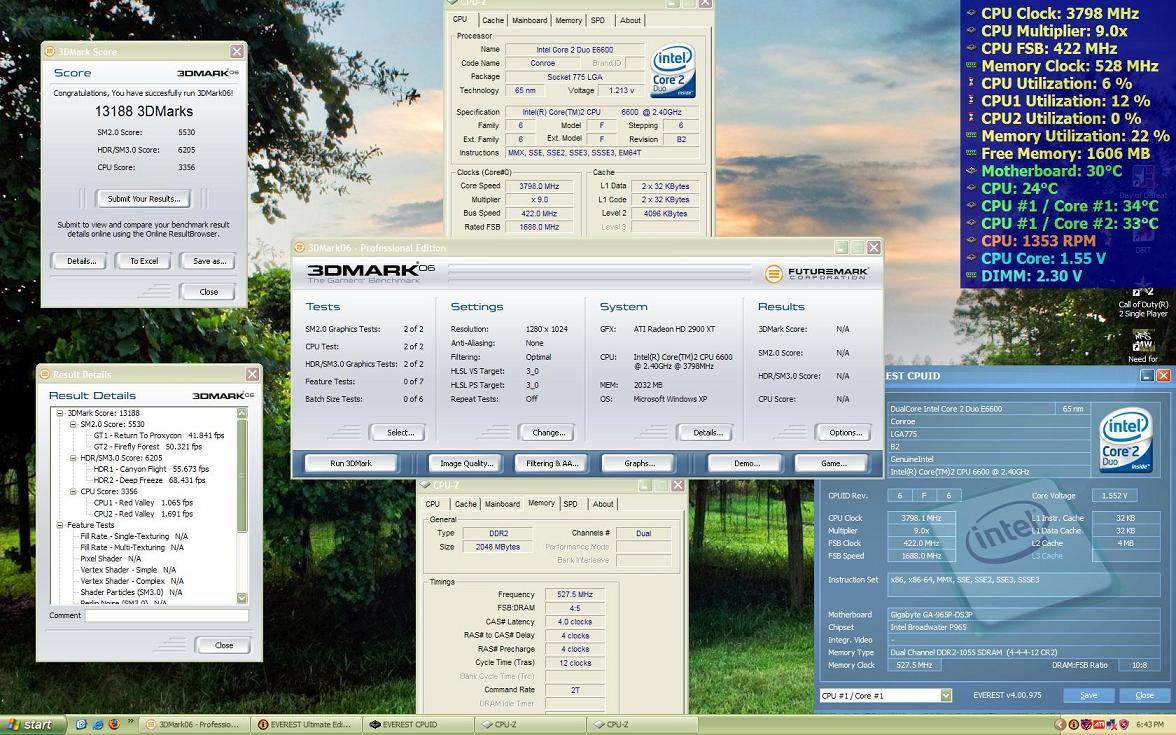The image size is (1176, 735).
Task: Click Details button under System
Action: click(708, 433)
